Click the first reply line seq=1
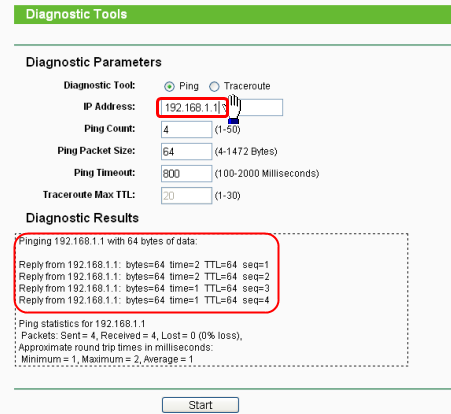Image resolution: width=451 pixels, height=414 pixels. click(144, 265)
